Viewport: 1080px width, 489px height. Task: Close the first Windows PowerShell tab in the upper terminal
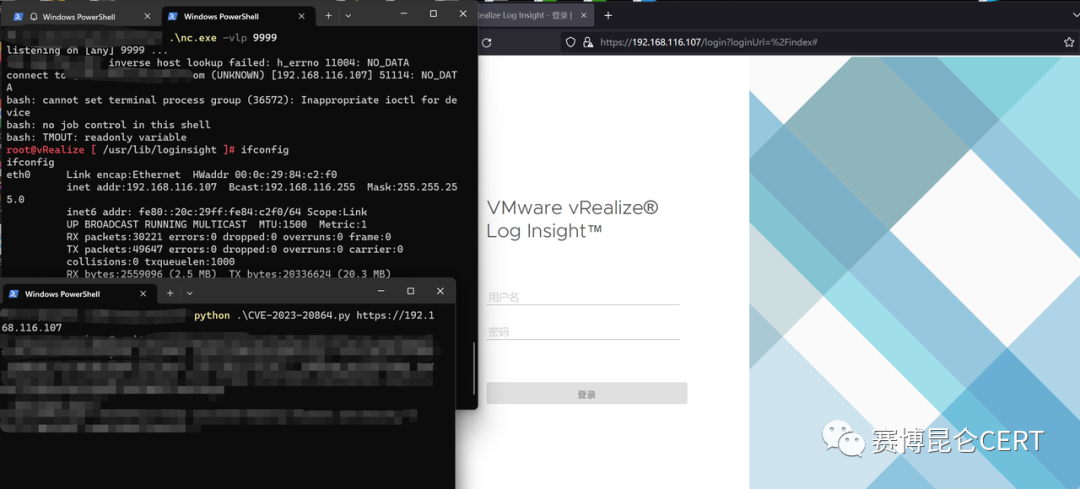(x=148, y=16)
